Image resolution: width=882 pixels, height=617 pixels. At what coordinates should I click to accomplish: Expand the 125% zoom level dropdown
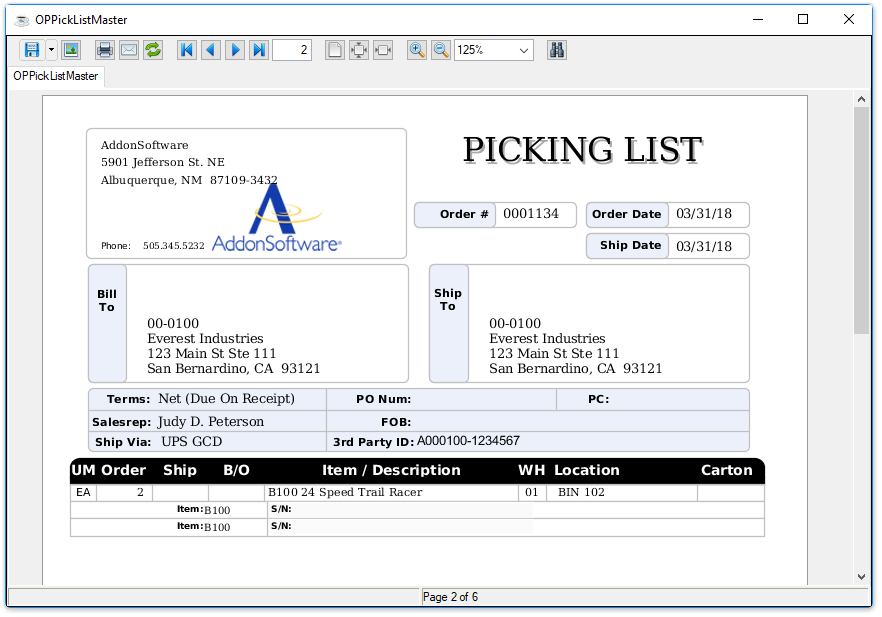524,50
